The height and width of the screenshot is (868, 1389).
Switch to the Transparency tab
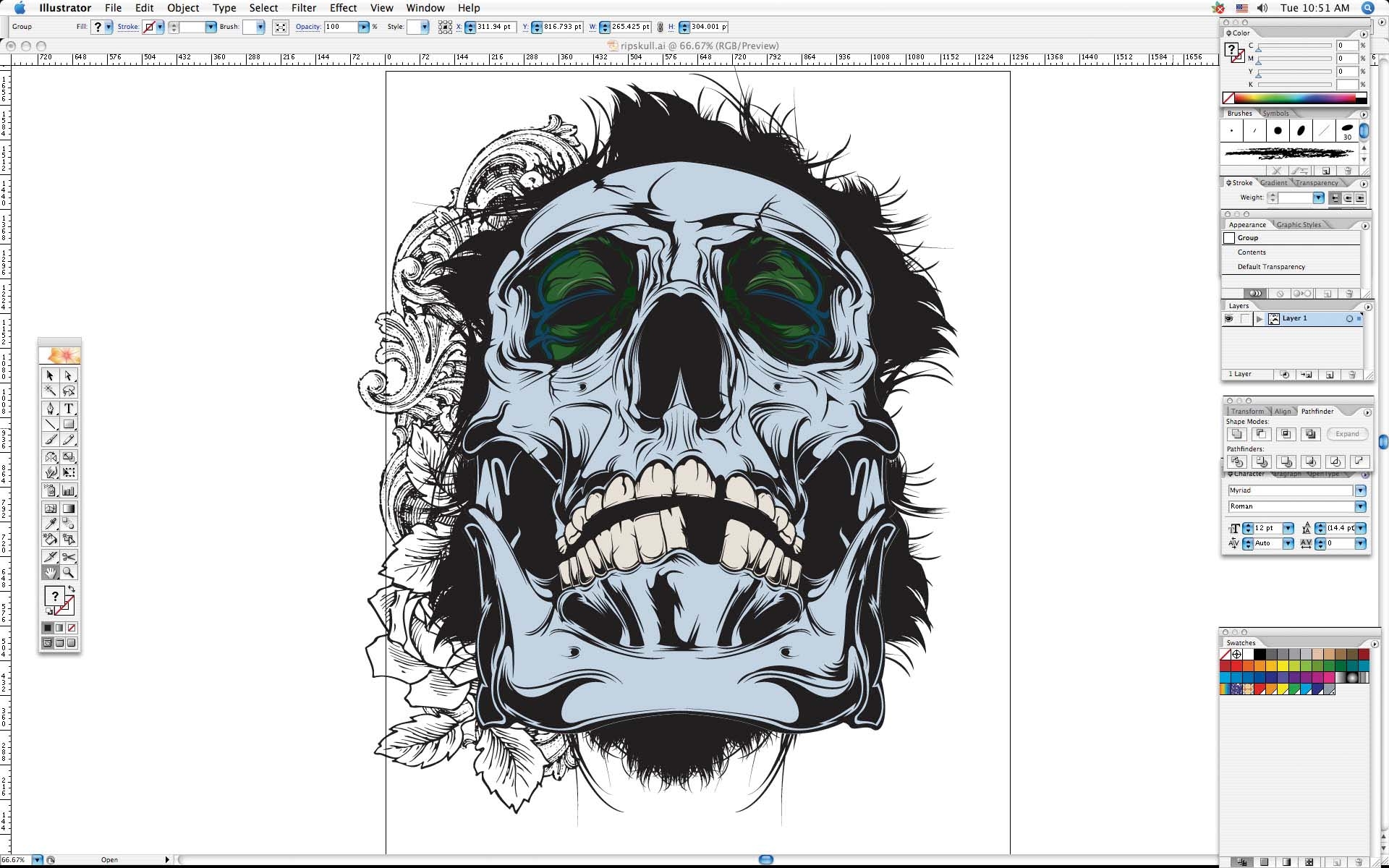(x=1316, y=183)
